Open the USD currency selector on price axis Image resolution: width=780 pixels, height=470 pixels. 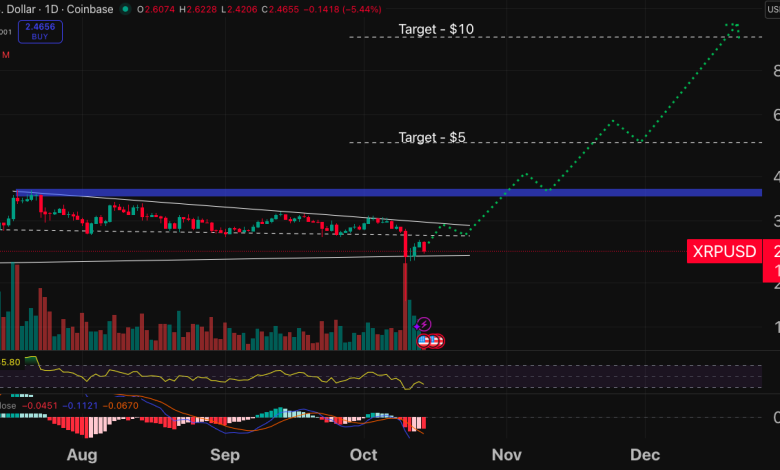point(773,8)
